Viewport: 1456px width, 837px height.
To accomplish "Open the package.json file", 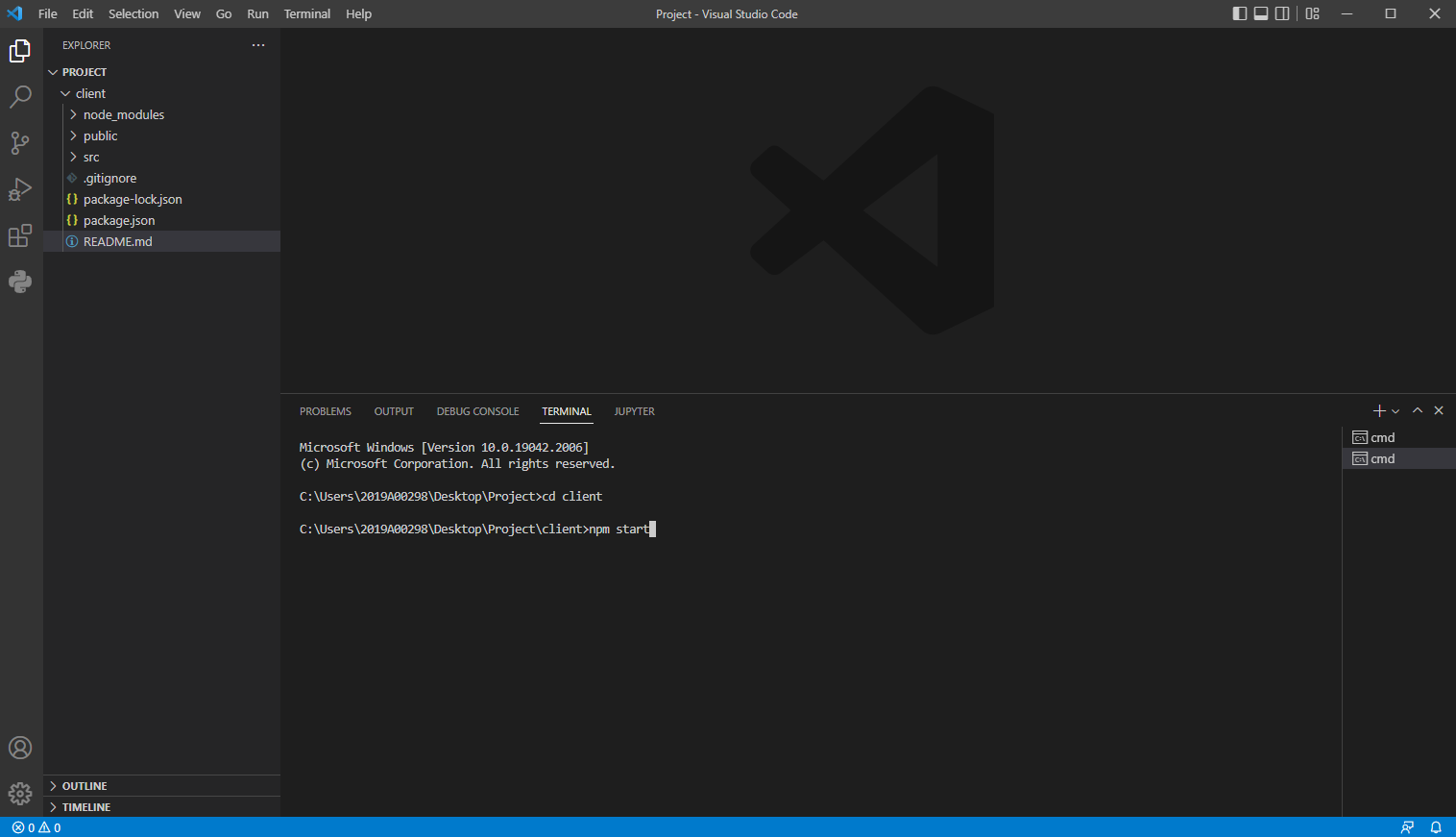I will click(x=161, y=220).
